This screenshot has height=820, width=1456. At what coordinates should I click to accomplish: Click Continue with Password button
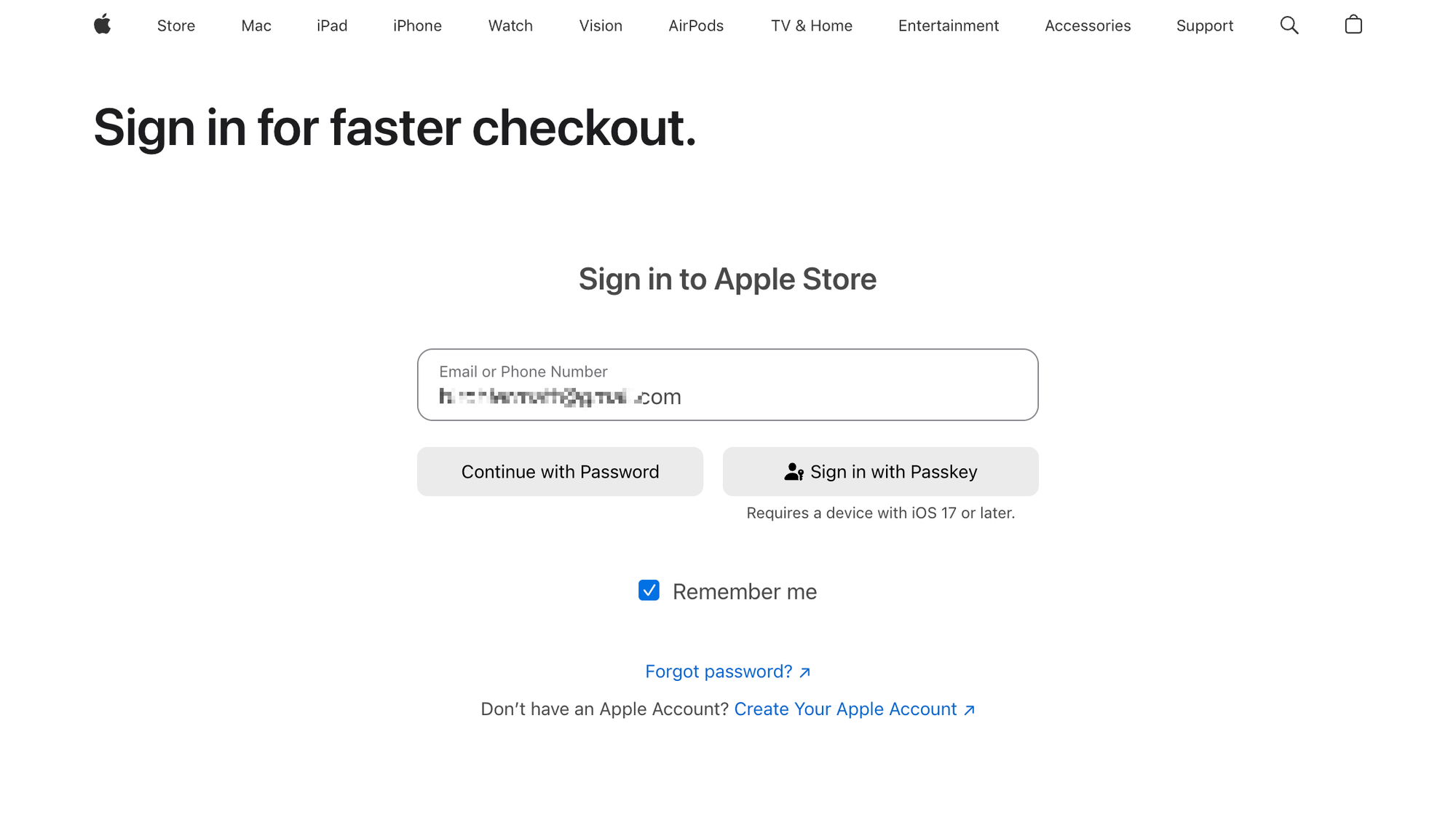point(560,472)
